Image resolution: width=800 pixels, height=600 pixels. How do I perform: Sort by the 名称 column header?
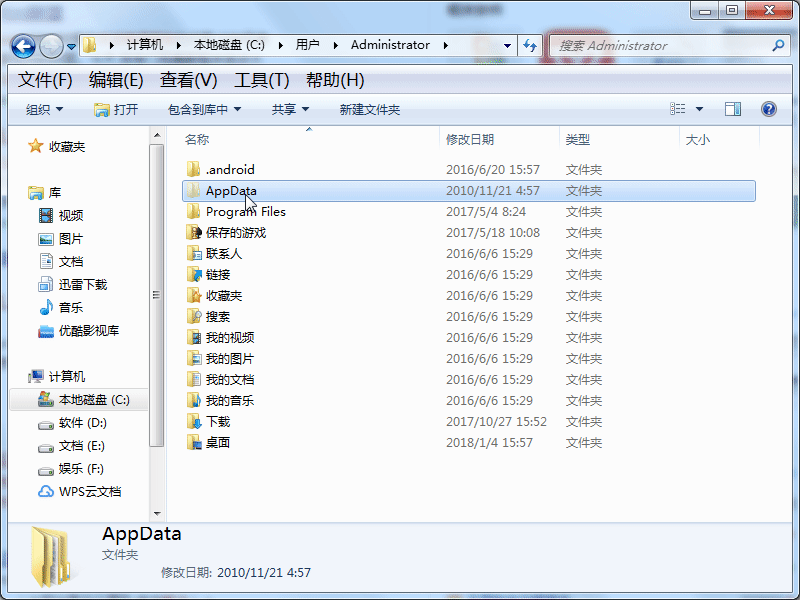click(197, 139)
